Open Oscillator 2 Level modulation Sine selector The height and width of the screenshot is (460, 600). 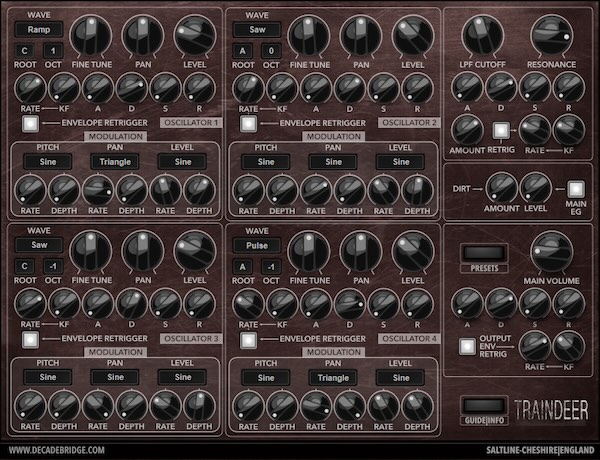(401, 162)
